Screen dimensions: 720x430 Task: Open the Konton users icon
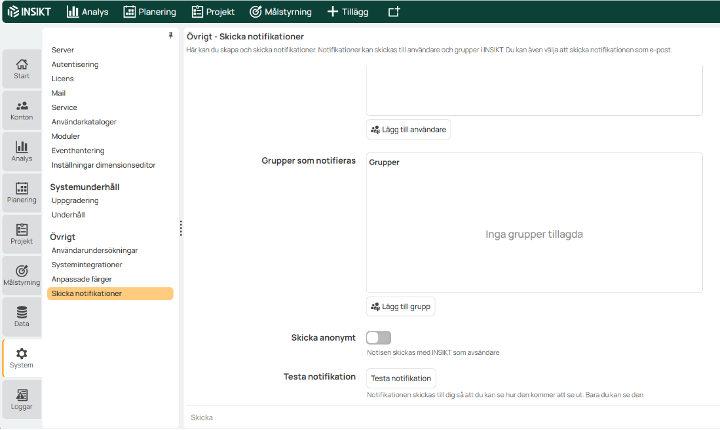[x=21, y=109]
